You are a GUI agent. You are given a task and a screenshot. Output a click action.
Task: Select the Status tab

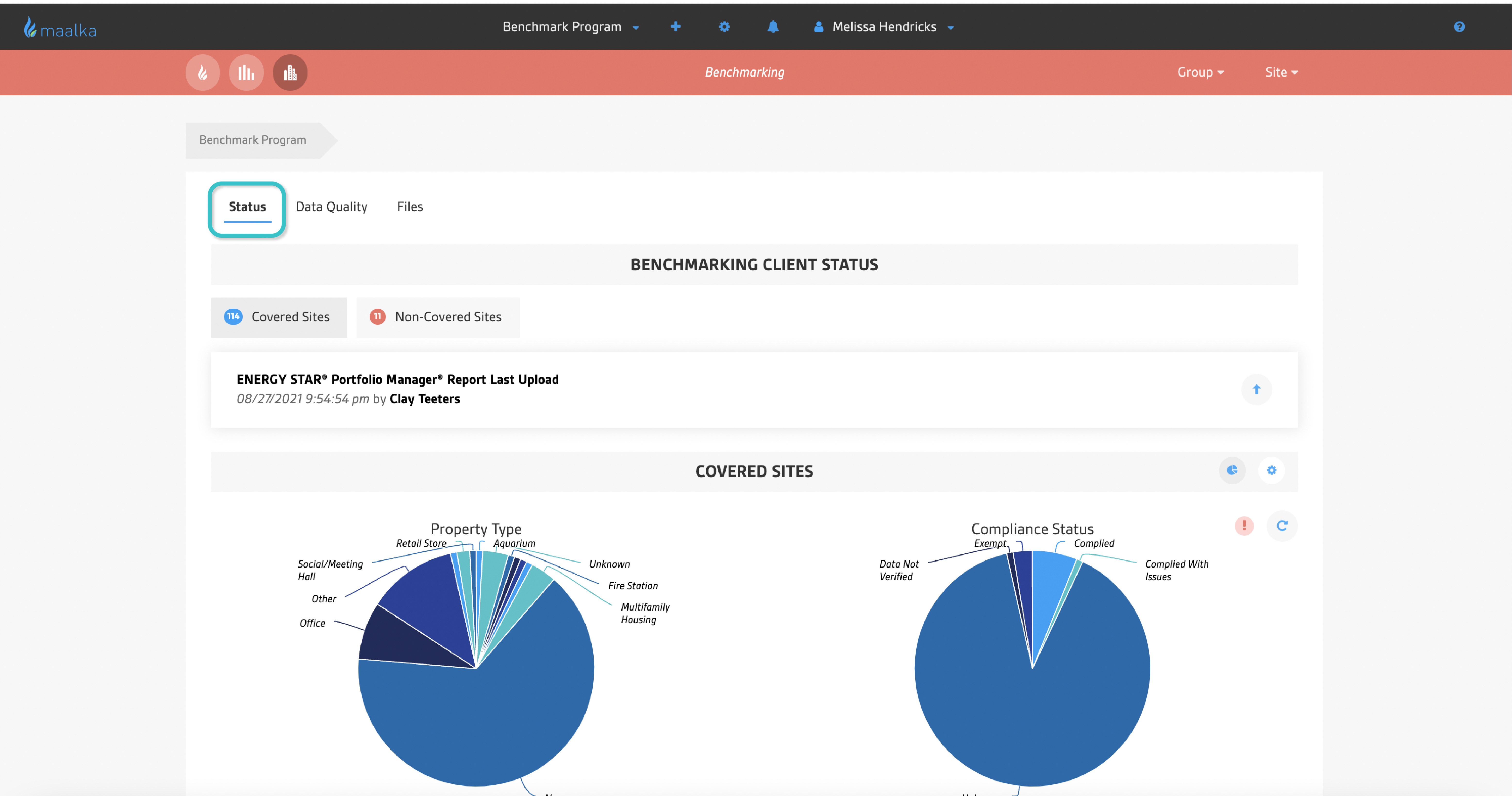pyautogui.click(x=247, y=207)
